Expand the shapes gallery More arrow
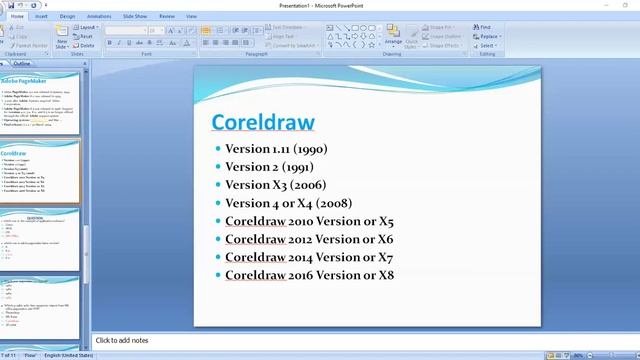Screen dimensions: 640x360 tap(380, 45)
